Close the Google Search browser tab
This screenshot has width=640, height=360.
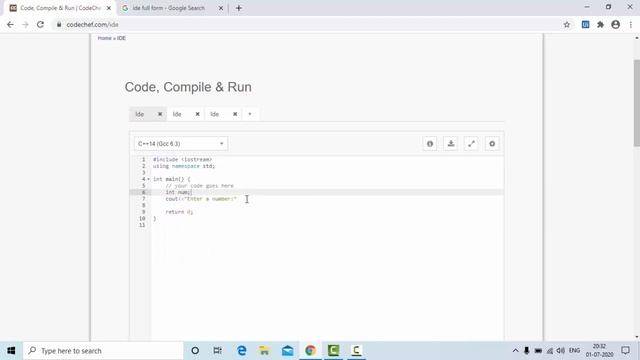221,8
